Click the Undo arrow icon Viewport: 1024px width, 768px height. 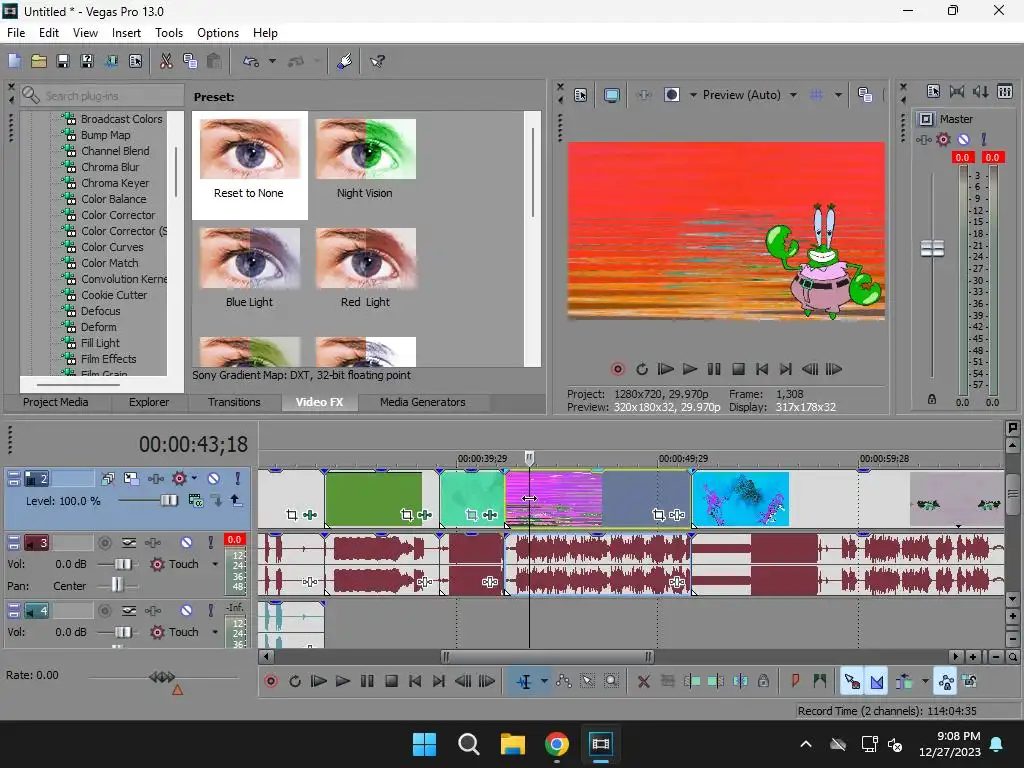coord(251,61)
